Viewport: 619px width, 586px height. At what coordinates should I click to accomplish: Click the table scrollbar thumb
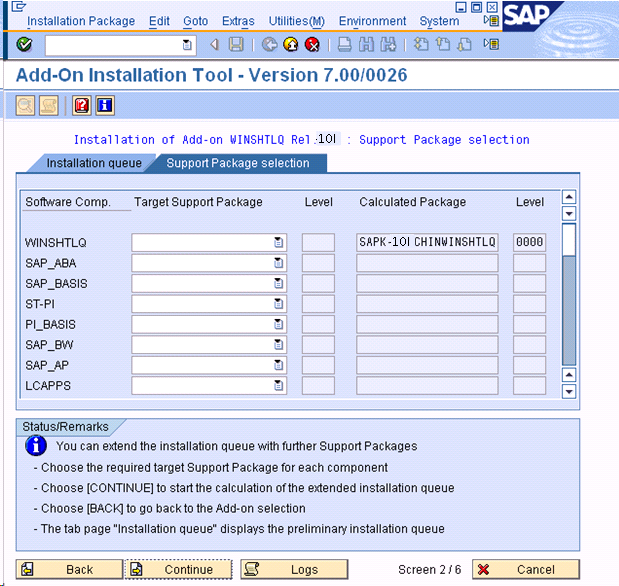pyautogui.click(x=569, y=240)
